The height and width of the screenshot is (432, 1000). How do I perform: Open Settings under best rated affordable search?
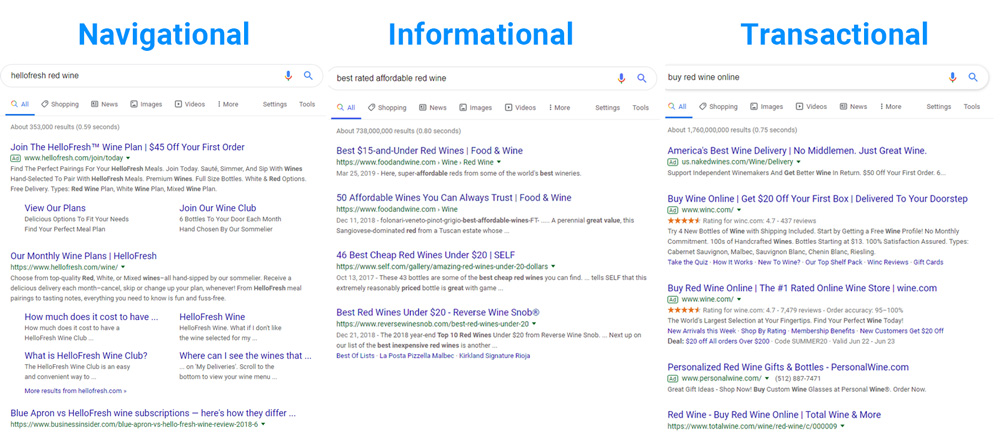pos(608,108)
